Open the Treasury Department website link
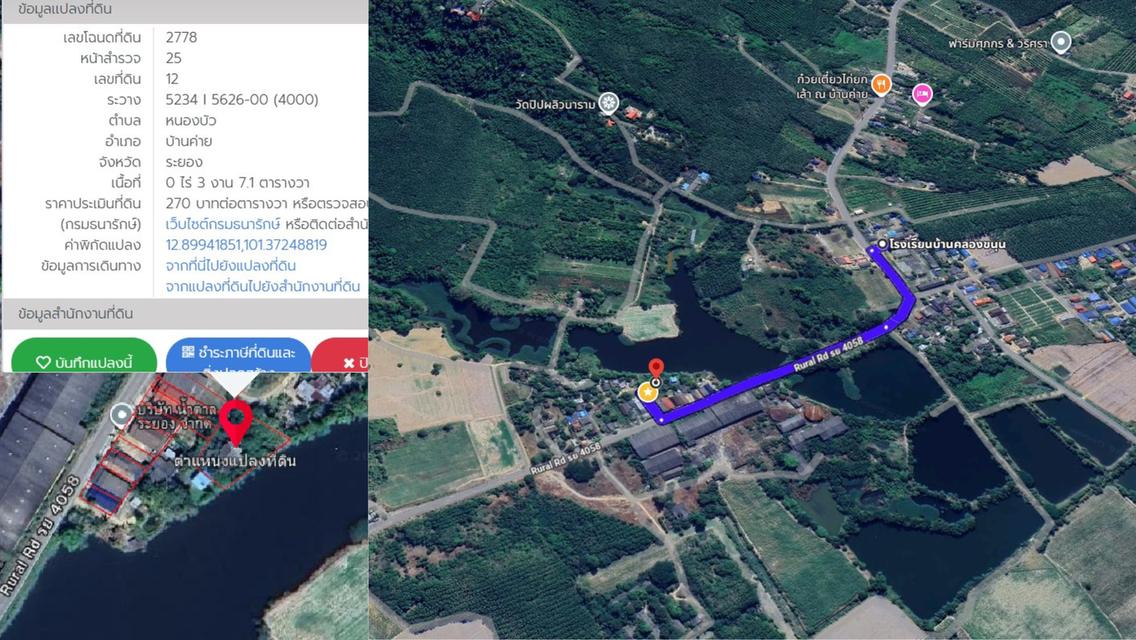This screenshot has width=1136, height=640. (x=222, y=224)
